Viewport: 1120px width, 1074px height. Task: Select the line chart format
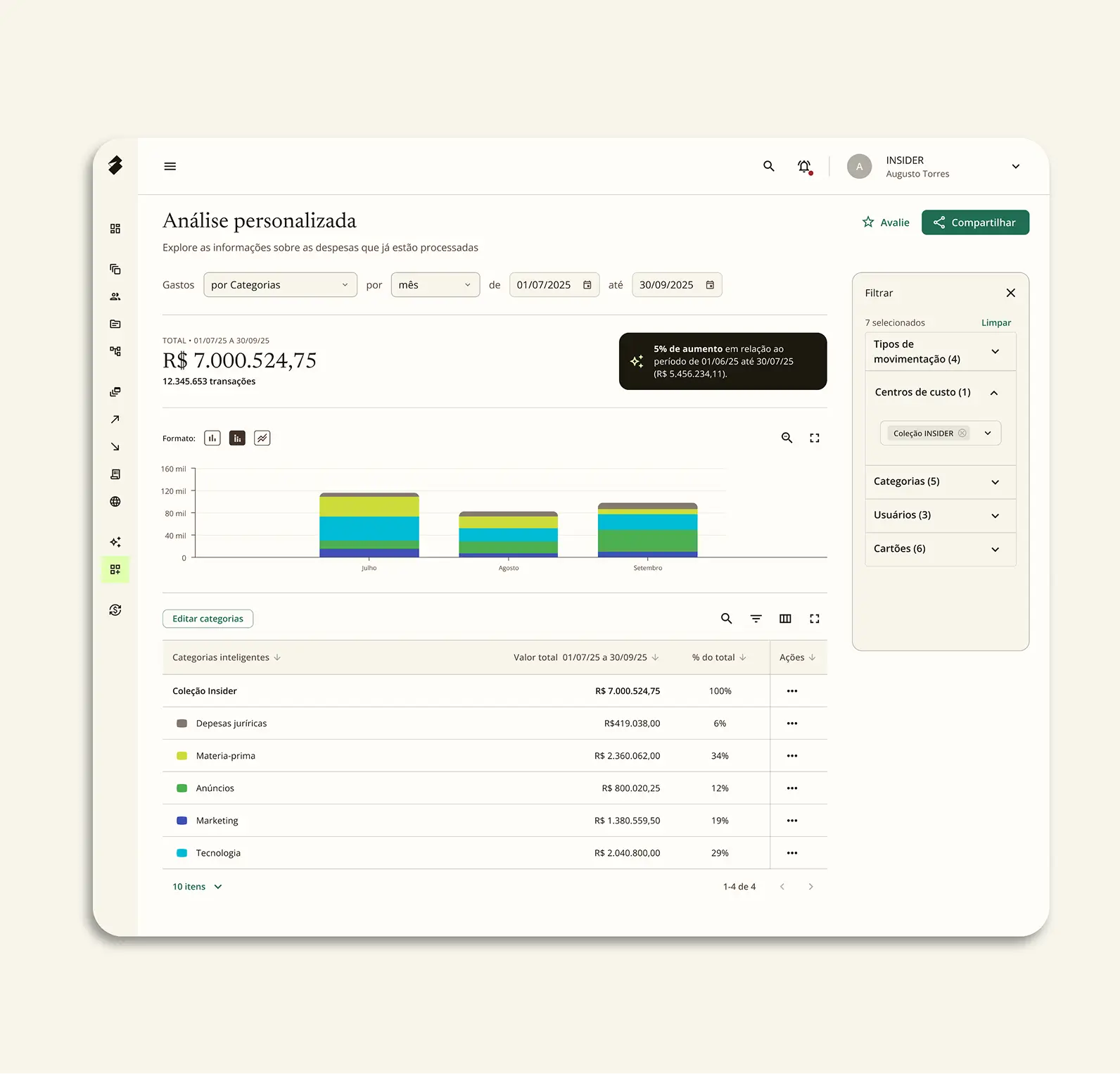262,438
